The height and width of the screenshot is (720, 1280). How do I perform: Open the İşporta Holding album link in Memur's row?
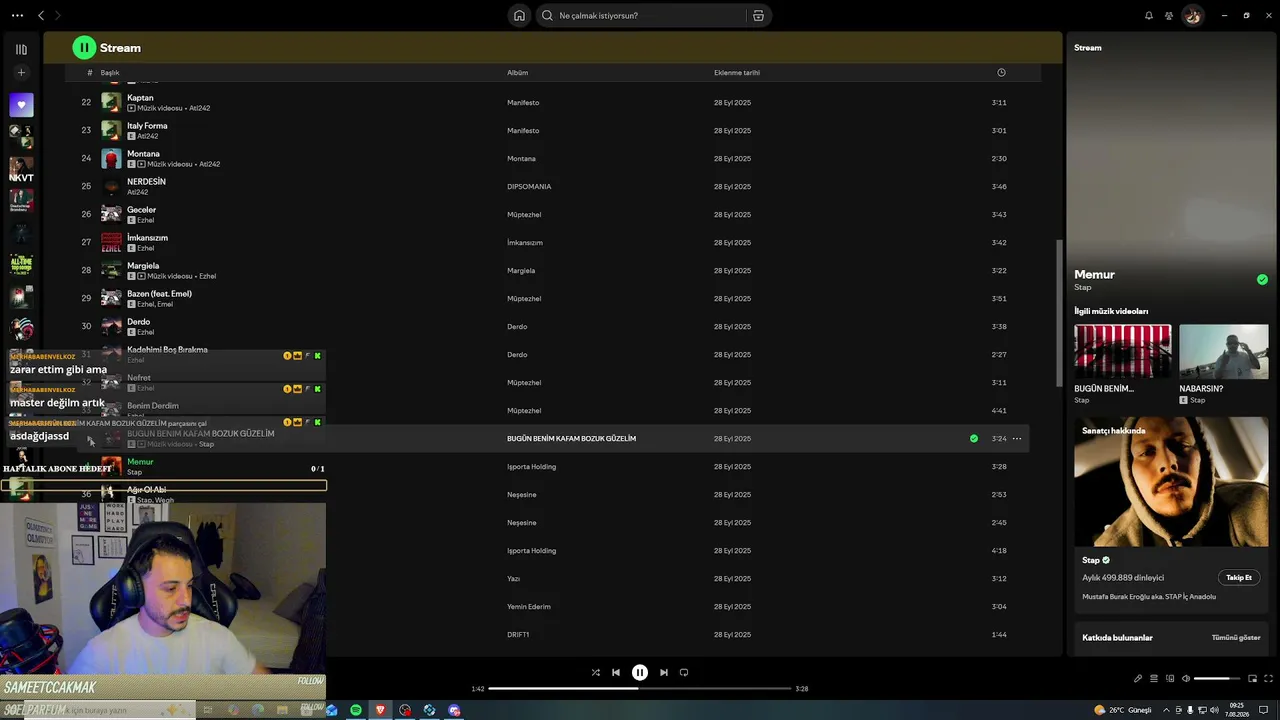(531, 467)
